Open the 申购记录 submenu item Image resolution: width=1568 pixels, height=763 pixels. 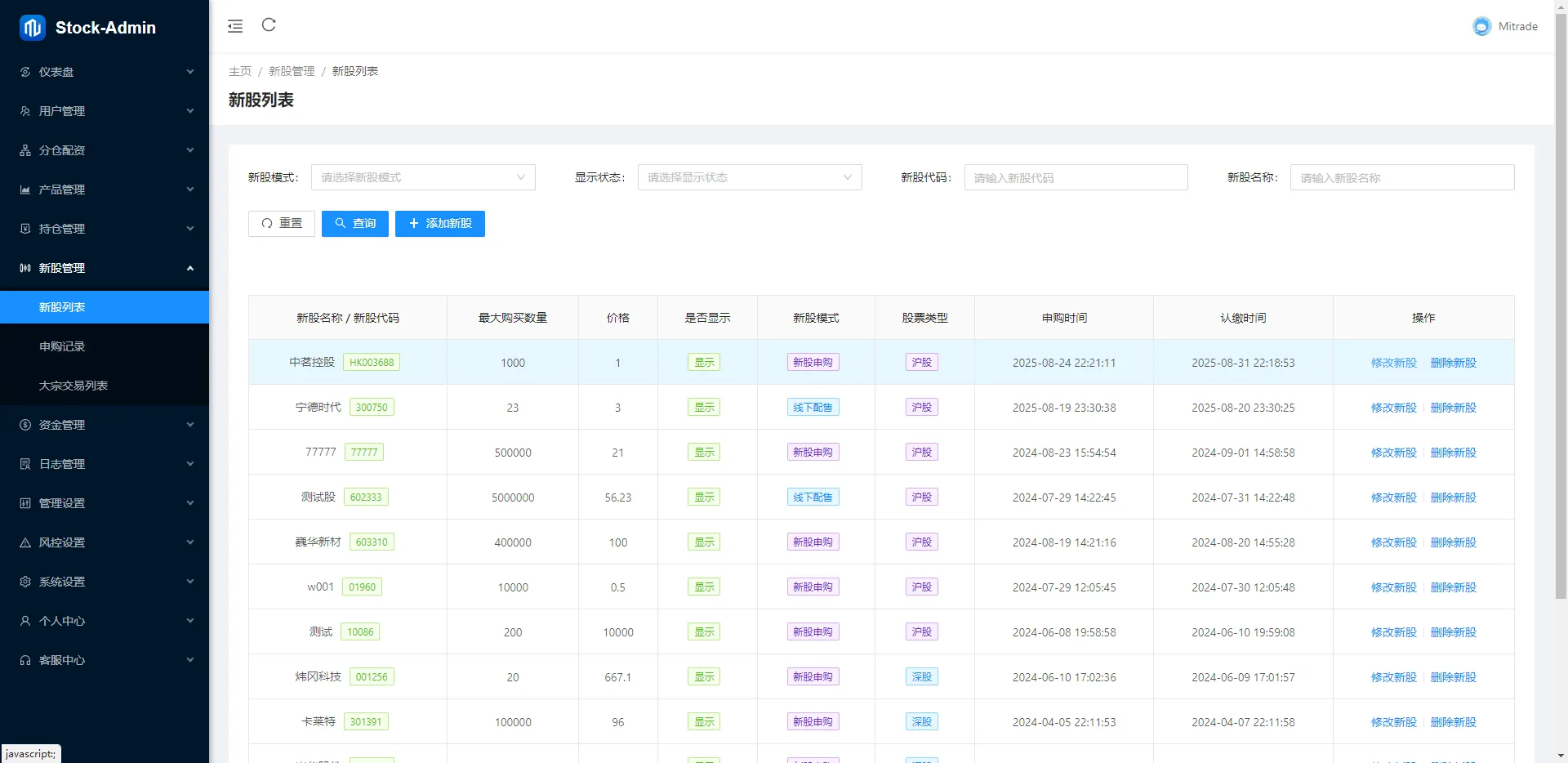[62, 346]
